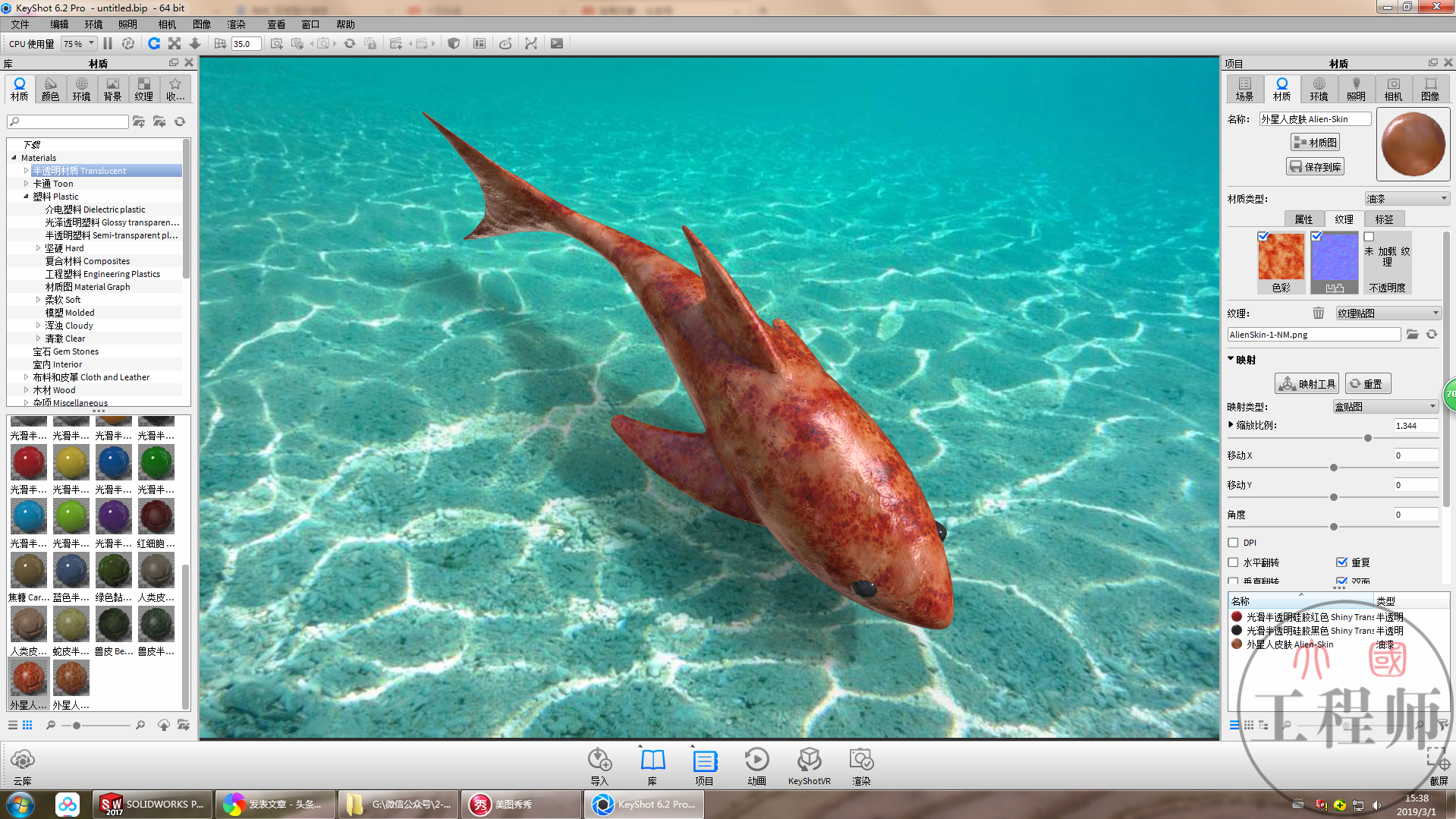Adjust the scale ratio slider handle
The width and height of the screenshot is (1456, 819).
(x=1368, y=438)
